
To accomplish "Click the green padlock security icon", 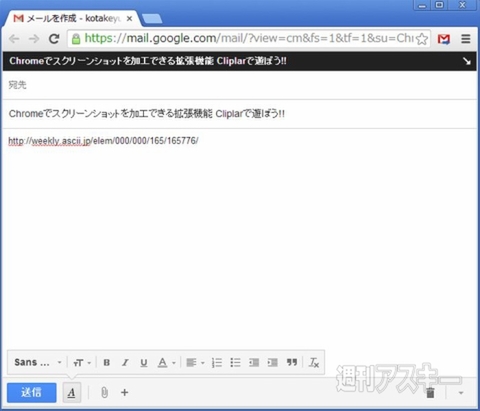I will coord(76,39).
